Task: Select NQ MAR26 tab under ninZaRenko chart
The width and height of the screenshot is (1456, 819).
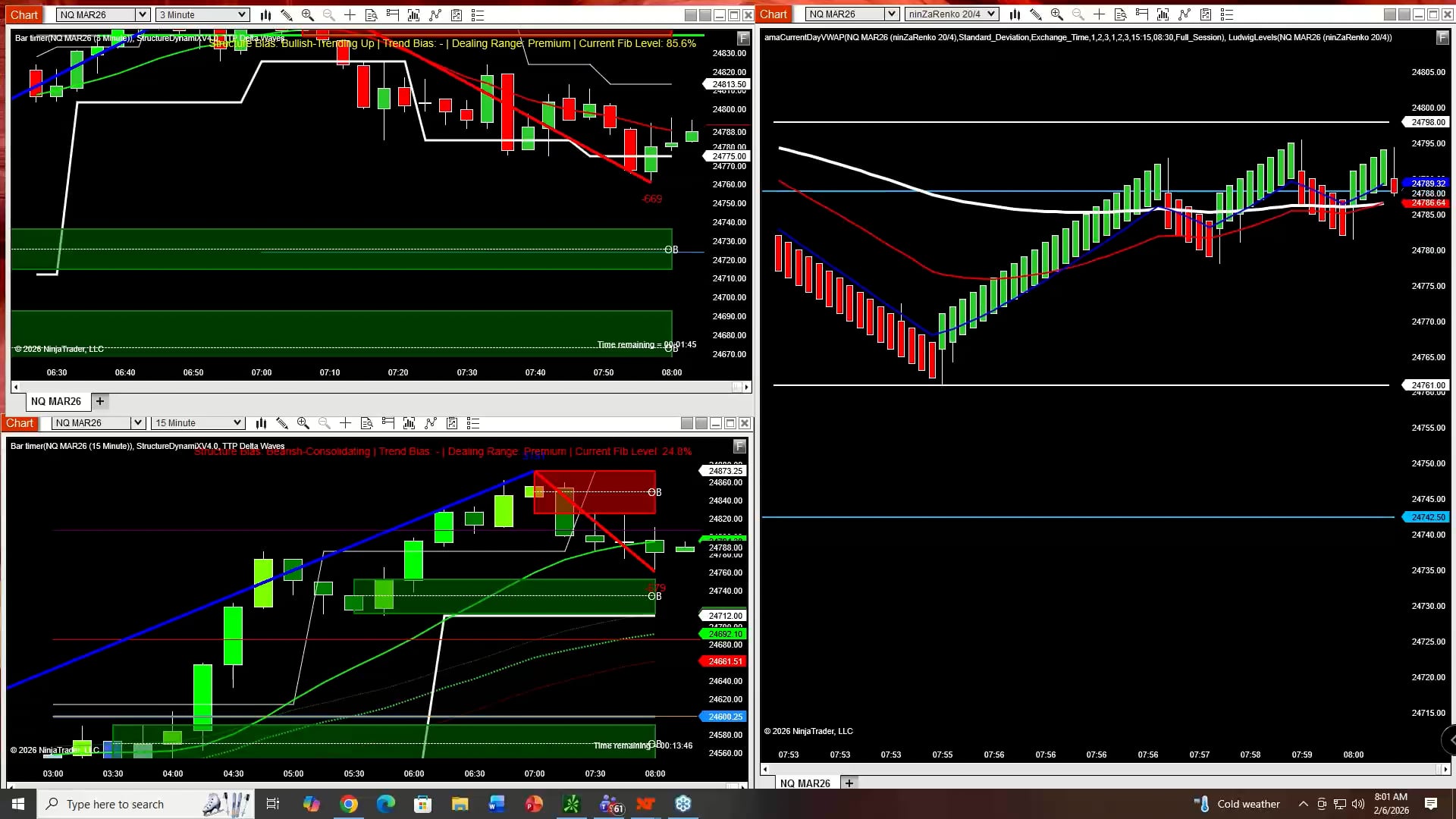Action: coord(805,783)
